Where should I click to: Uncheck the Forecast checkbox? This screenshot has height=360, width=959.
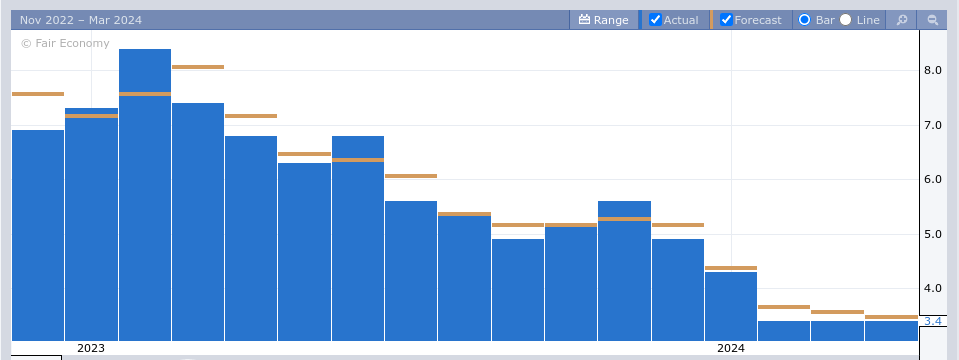click(727, 20)
